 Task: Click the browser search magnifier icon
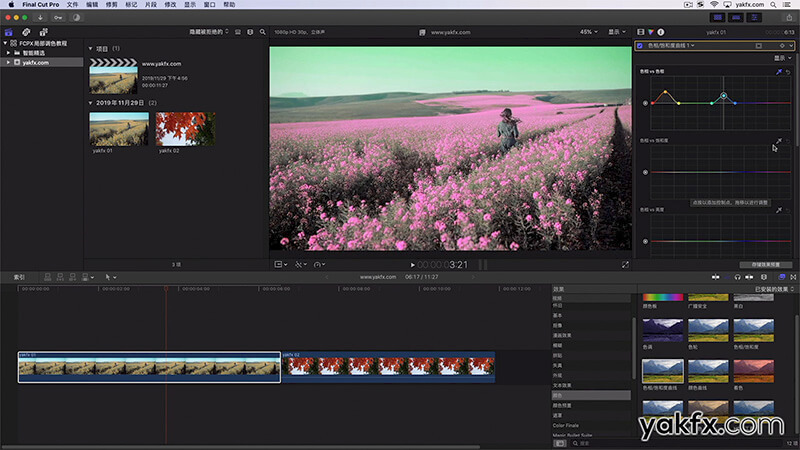(x=263, y=32)
